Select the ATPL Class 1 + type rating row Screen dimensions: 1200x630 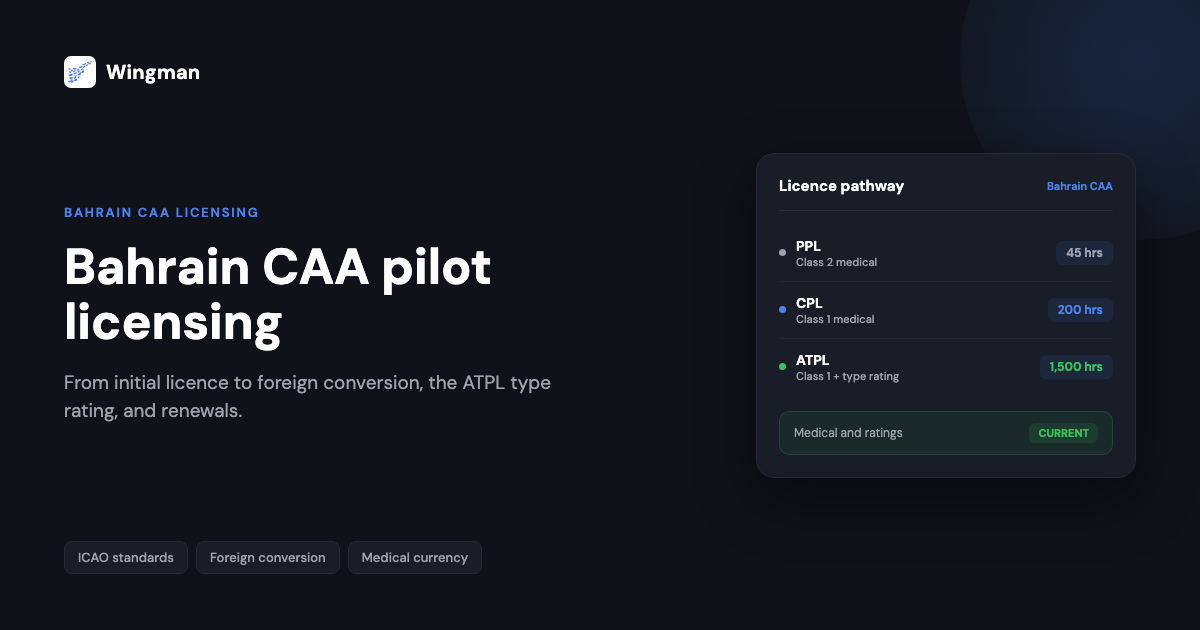pyautogui.click(x=946, y=367)
